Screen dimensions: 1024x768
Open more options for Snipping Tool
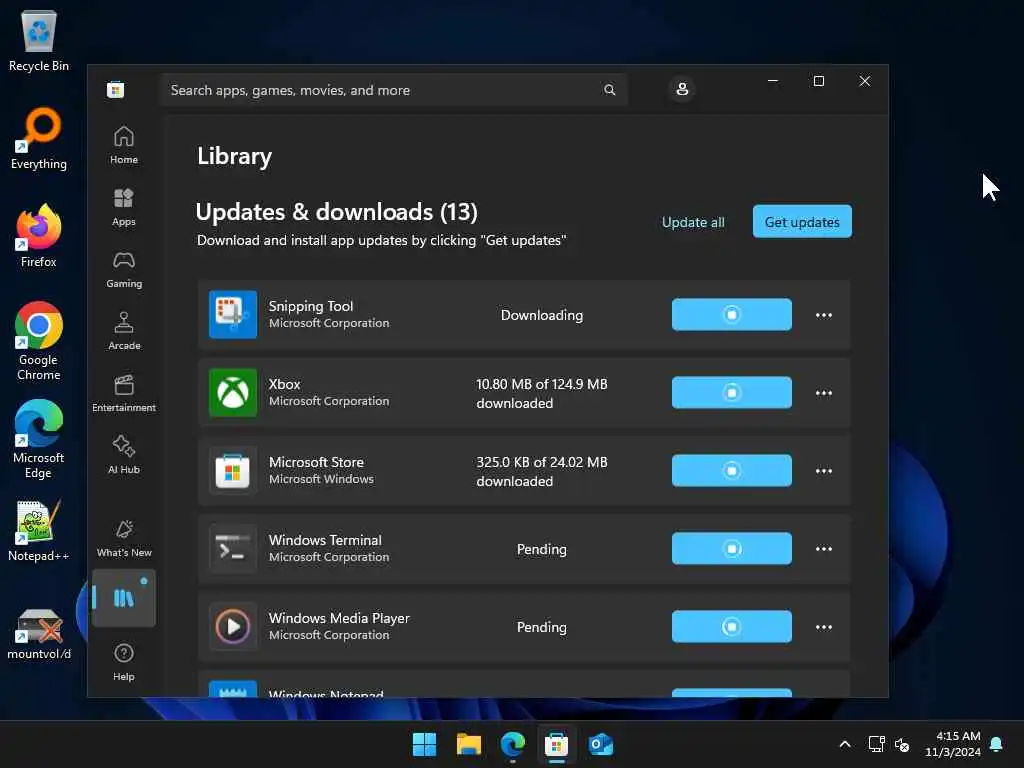tap(824, 315)
